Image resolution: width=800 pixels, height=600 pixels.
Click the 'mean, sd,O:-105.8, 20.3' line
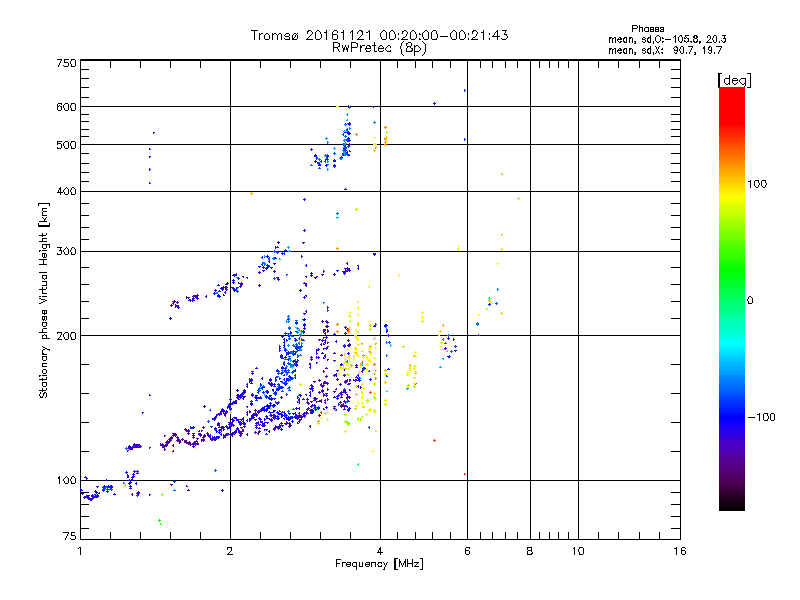point(667,40)
